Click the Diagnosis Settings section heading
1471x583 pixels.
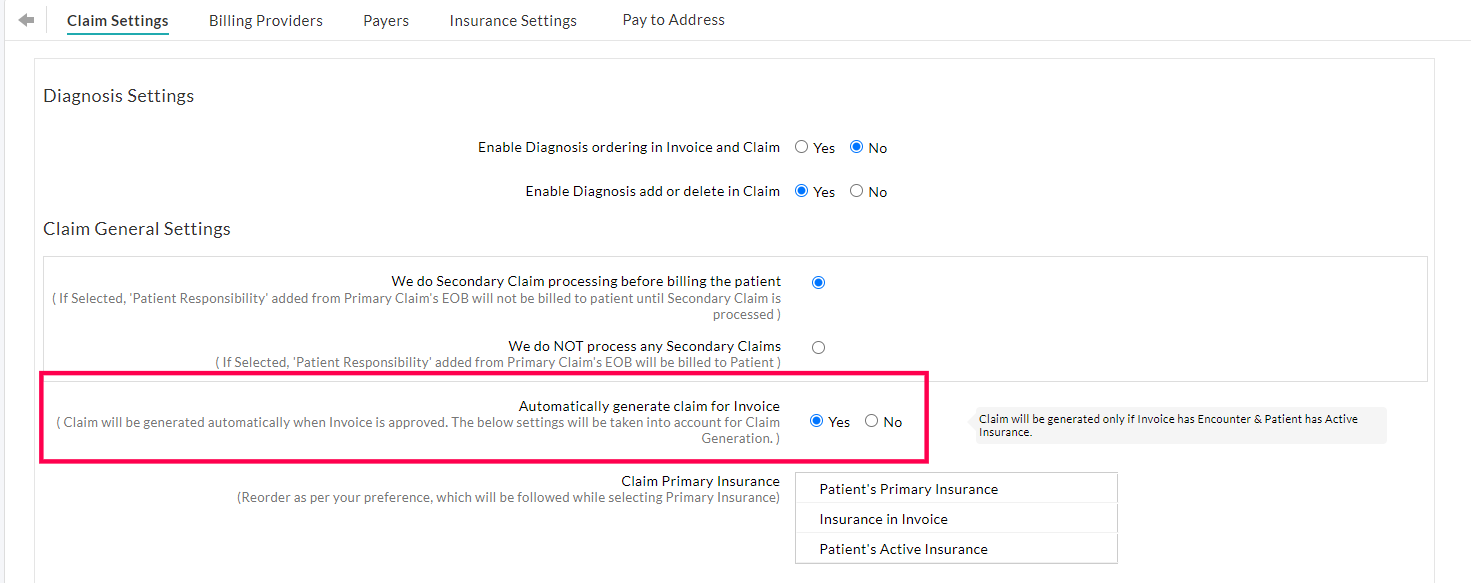(x=118, y=95)
